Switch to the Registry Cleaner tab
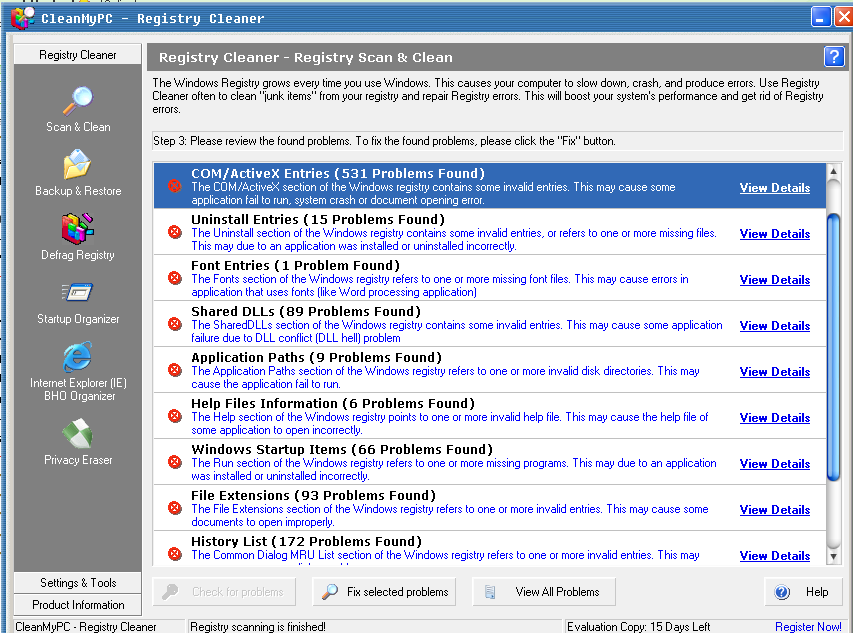The width and height of the screenshot is (853, 633). click(77, 55)
